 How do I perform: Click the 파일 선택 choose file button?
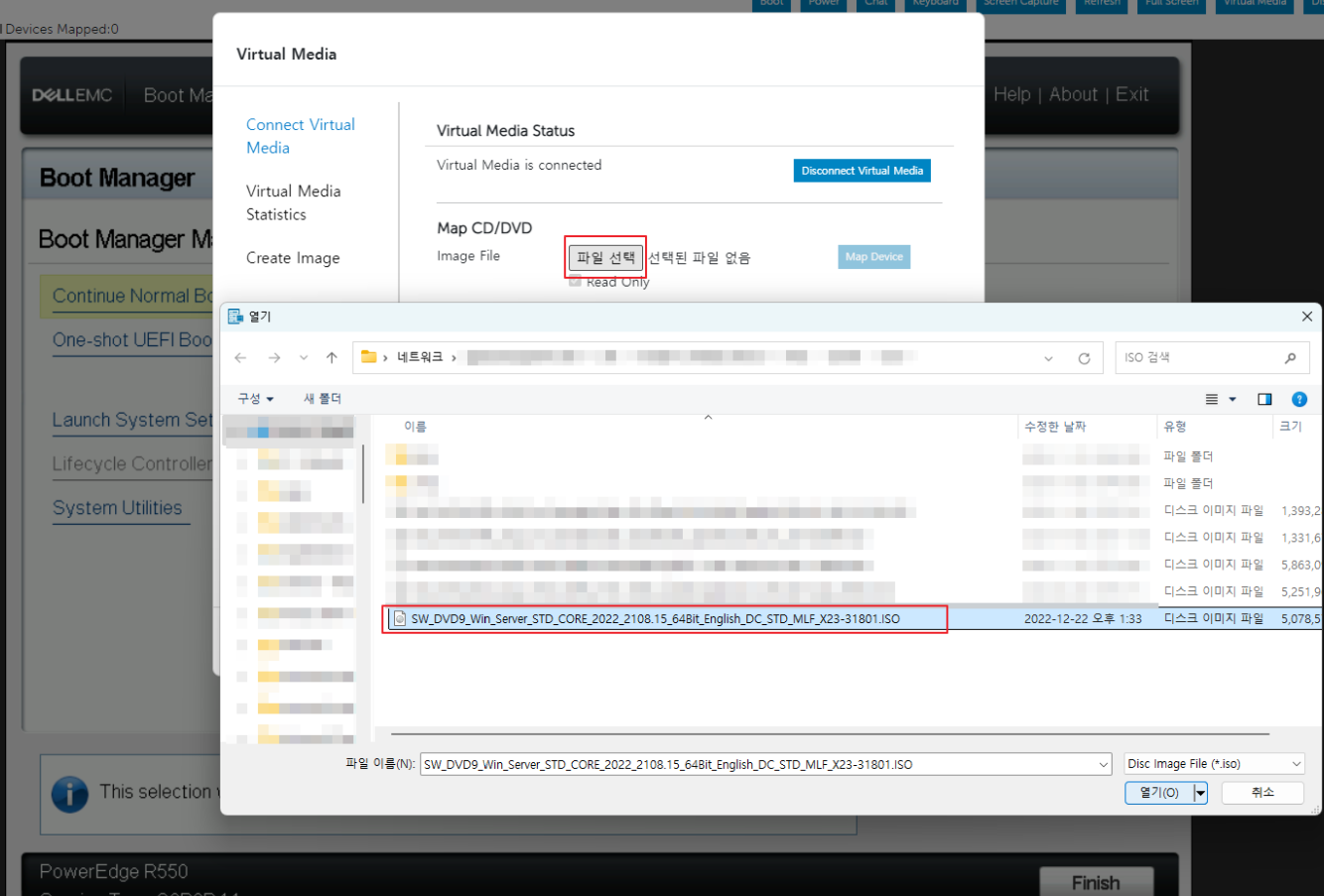(605, 258)
